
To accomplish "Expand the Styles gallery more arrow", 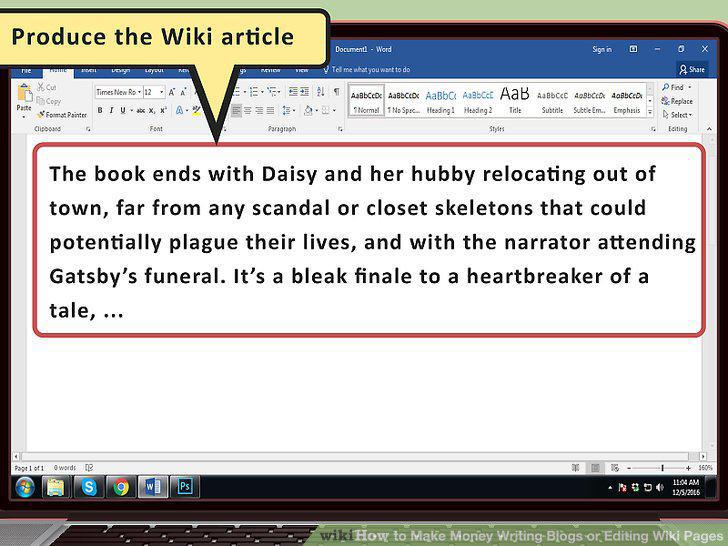I will pyautogui.click(x=650, y=112).
